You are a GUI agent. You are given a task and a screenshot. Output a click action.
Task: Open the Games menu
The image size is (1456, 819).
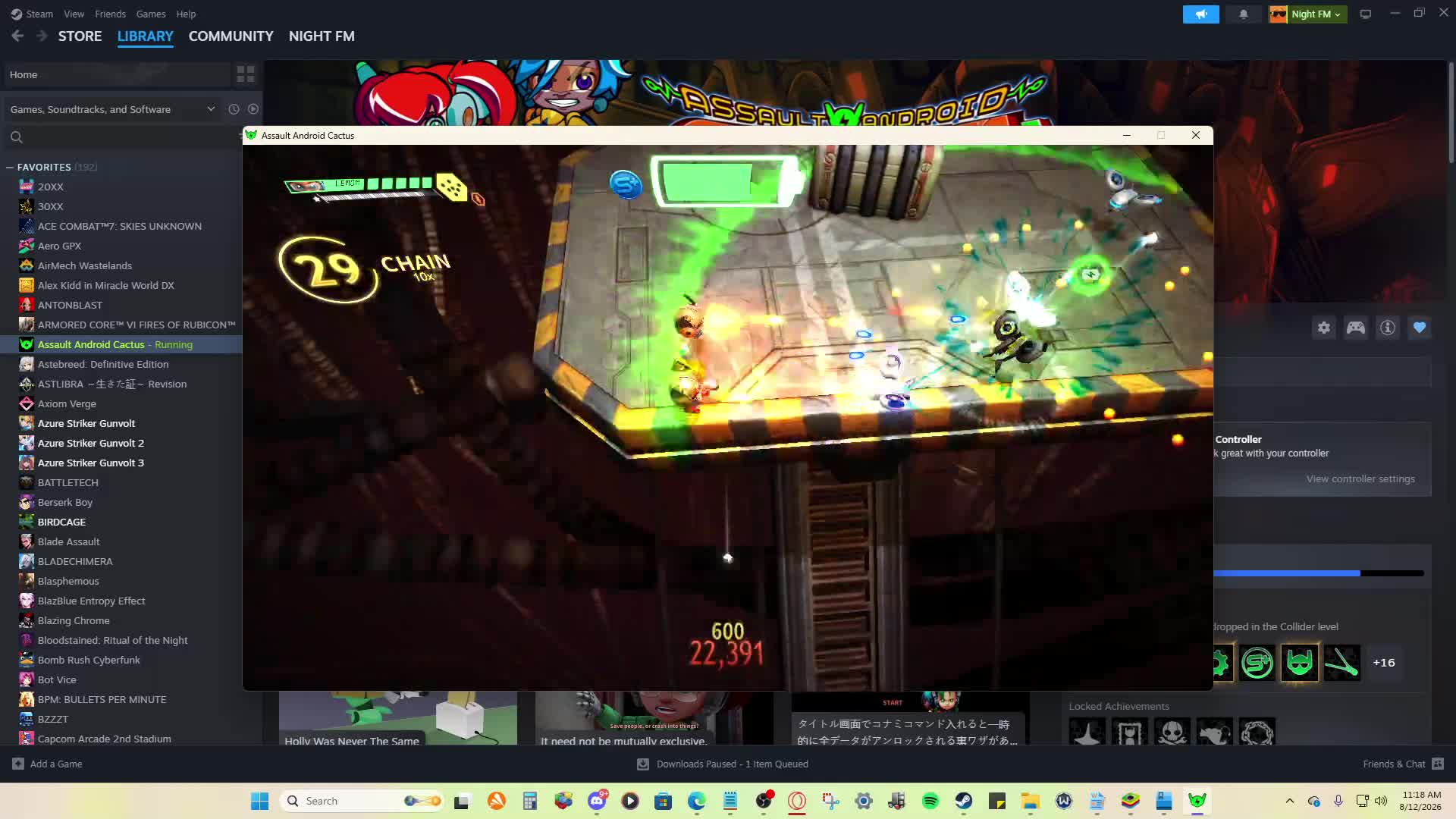[150, 14]
